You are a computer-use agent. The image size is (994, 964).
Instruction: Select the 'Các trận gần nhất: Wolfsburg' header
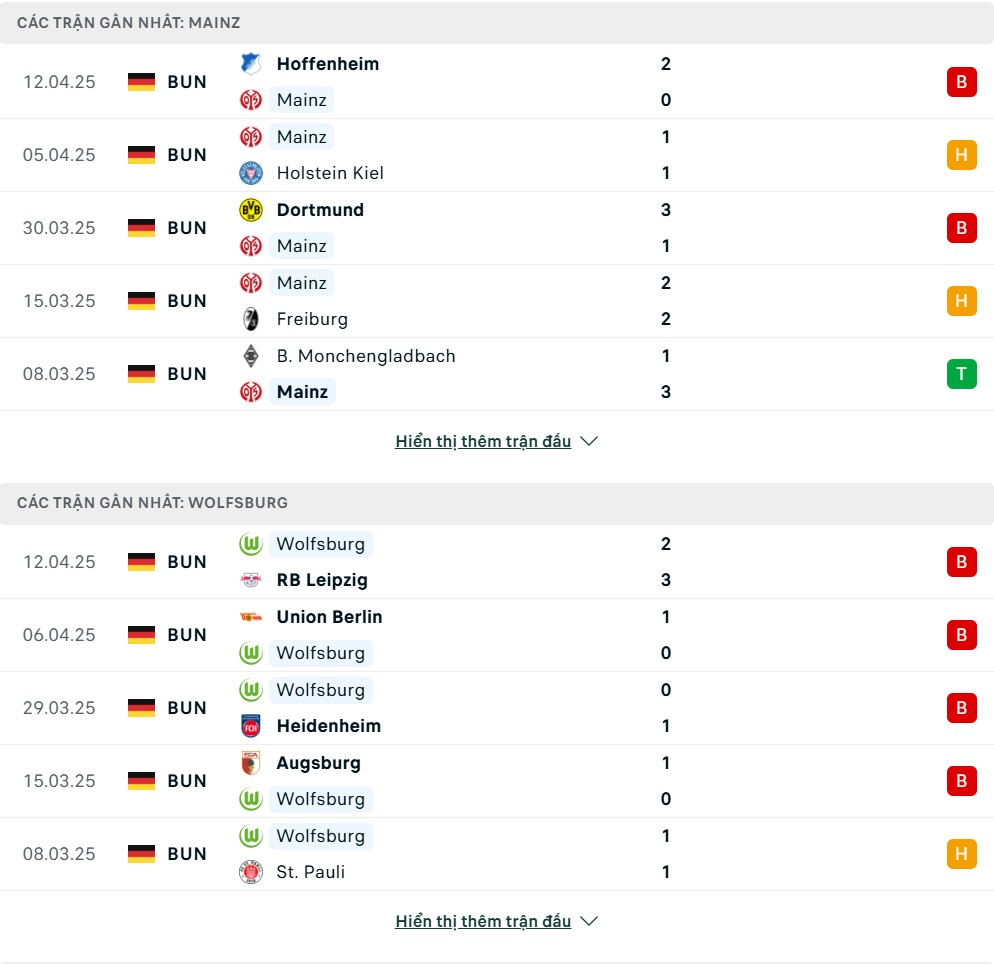coord(497,503)
